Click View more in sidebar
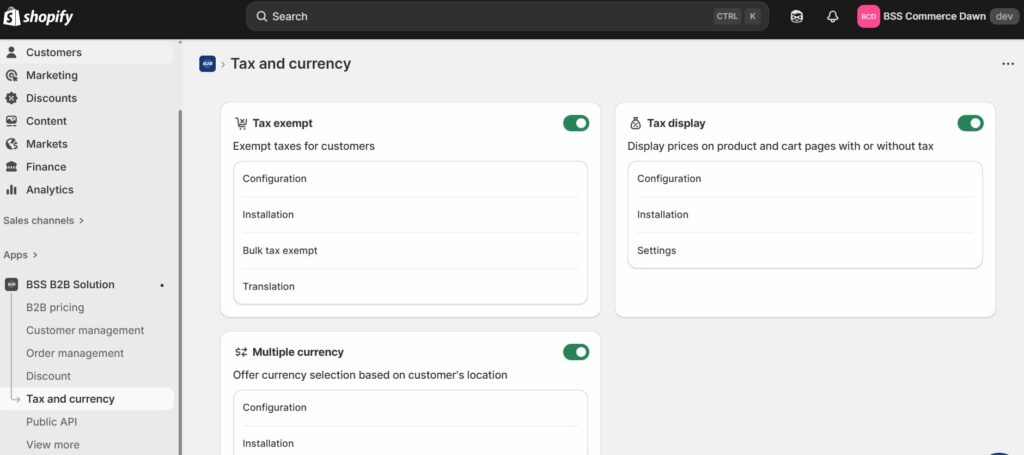 (53, 445)
